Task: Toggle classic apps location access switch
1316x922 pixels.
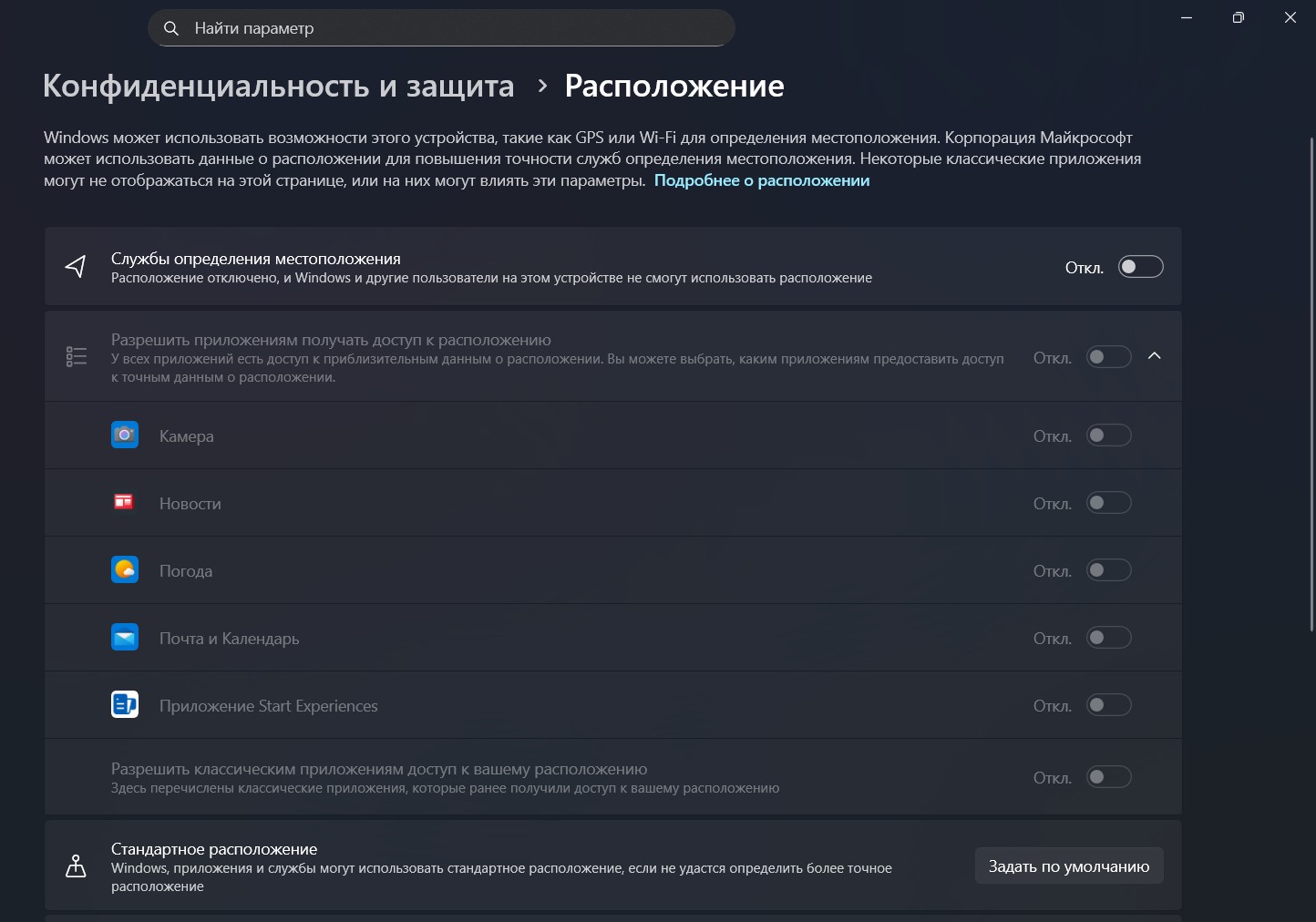Action: point(1108,777)
